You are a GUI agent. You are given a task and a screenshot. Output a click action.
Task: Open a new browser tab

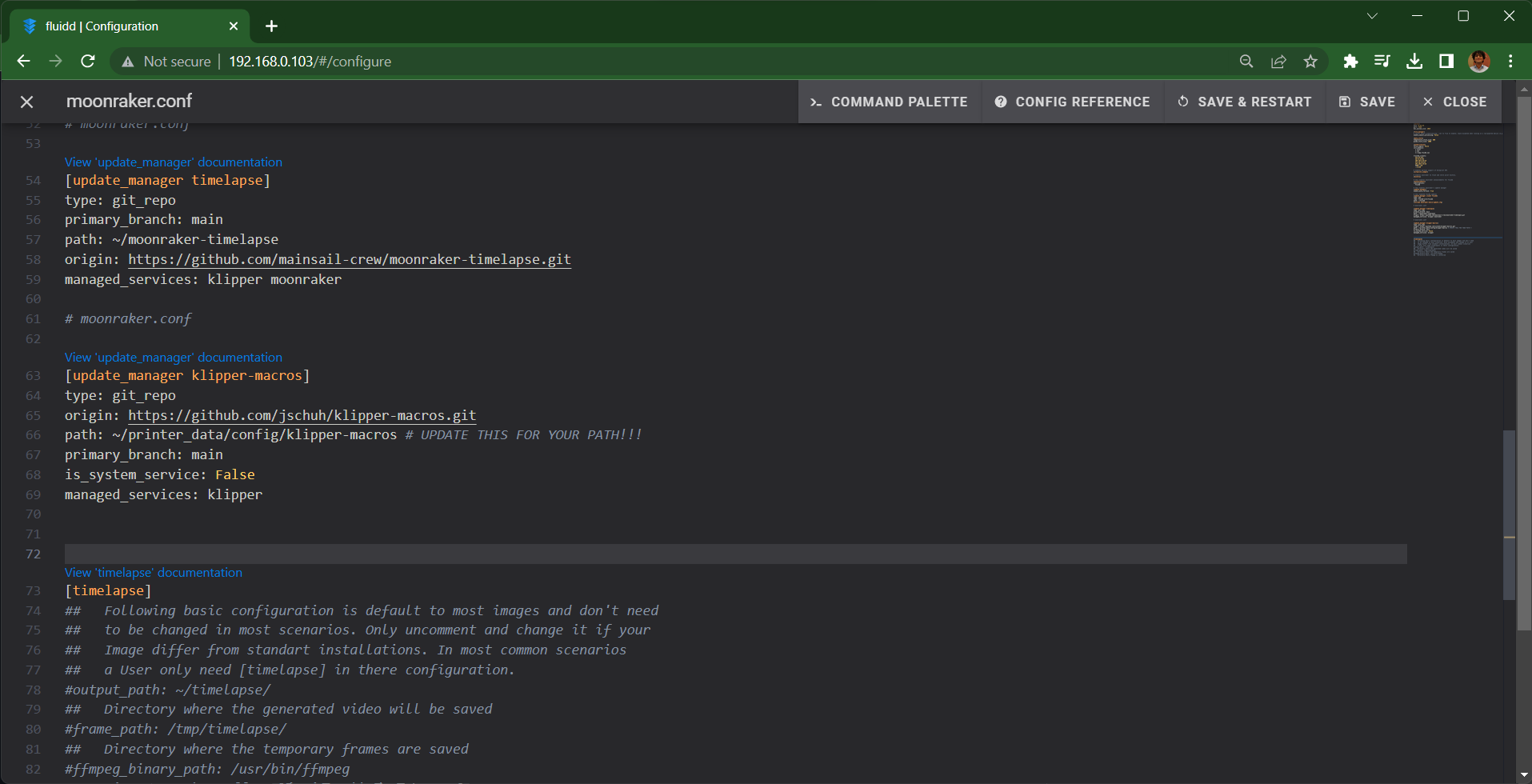[x=272, y=26]
